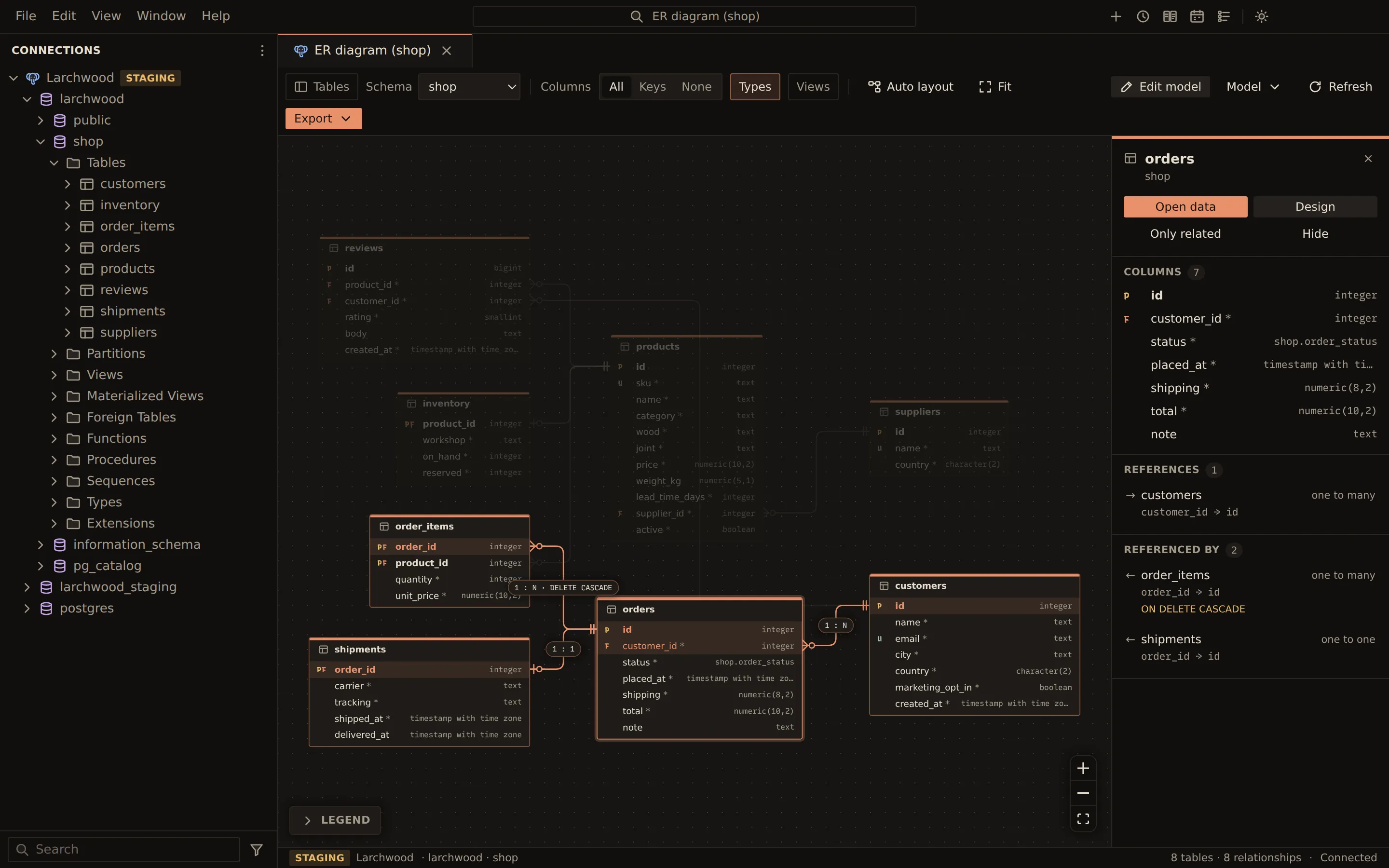Toggle the Types display button
The width and height of the screenshot is (1389, 868).
tap(755, 87)
